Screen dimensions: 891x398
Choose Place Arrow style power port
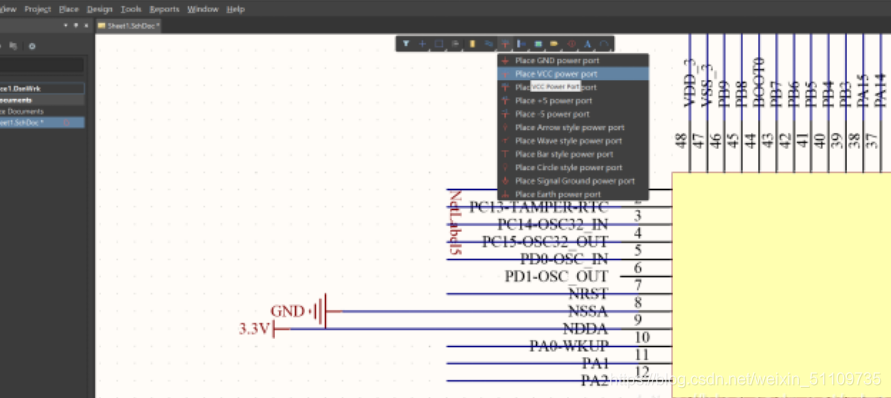click(x=573, y=127)
